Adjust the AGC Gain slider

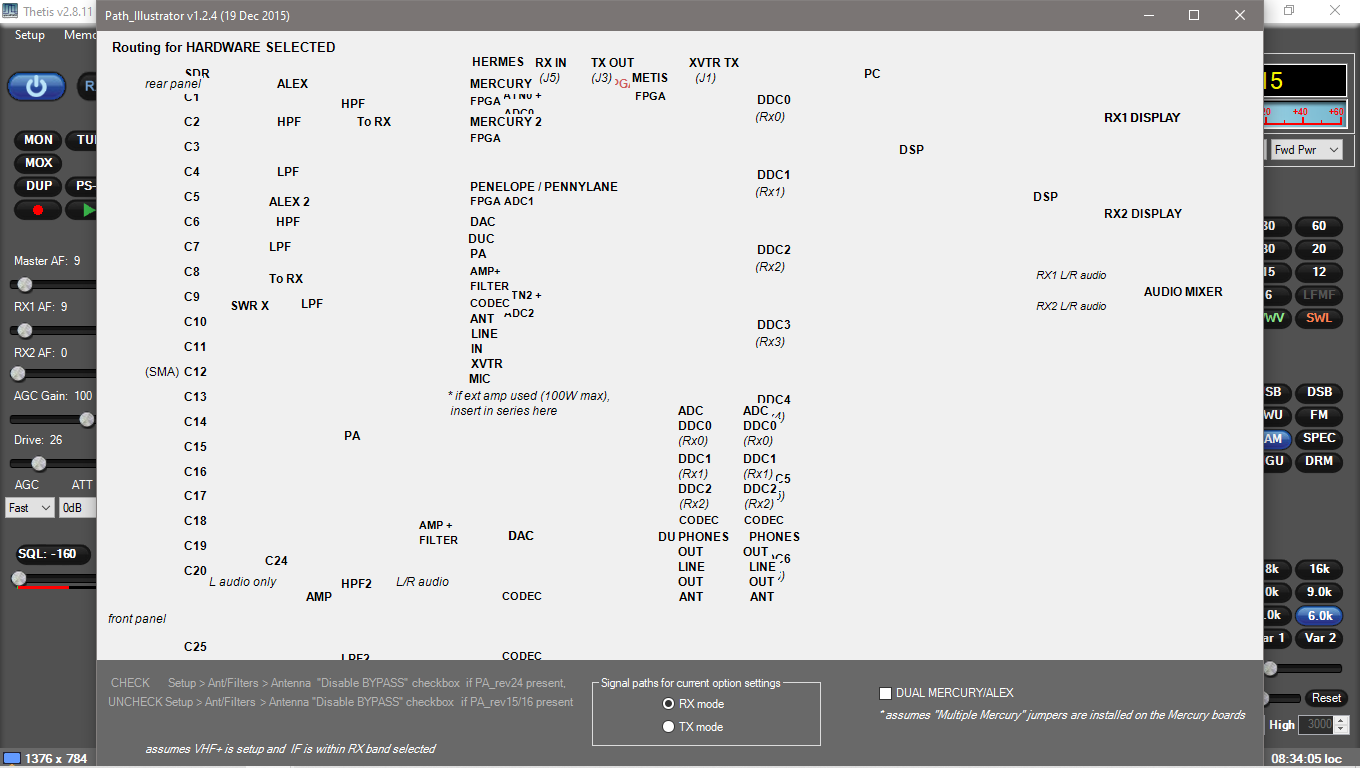click(52, 419)
